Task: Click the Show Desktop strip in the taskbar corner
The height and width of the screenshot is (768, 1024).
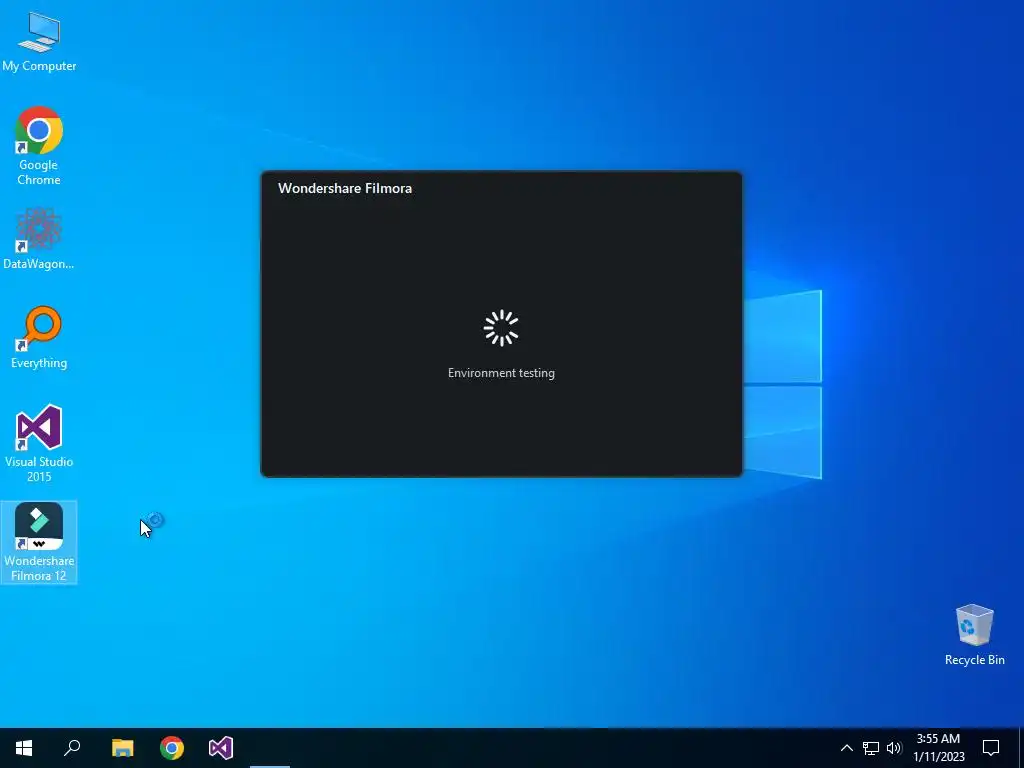Action: coord(1021,748)
